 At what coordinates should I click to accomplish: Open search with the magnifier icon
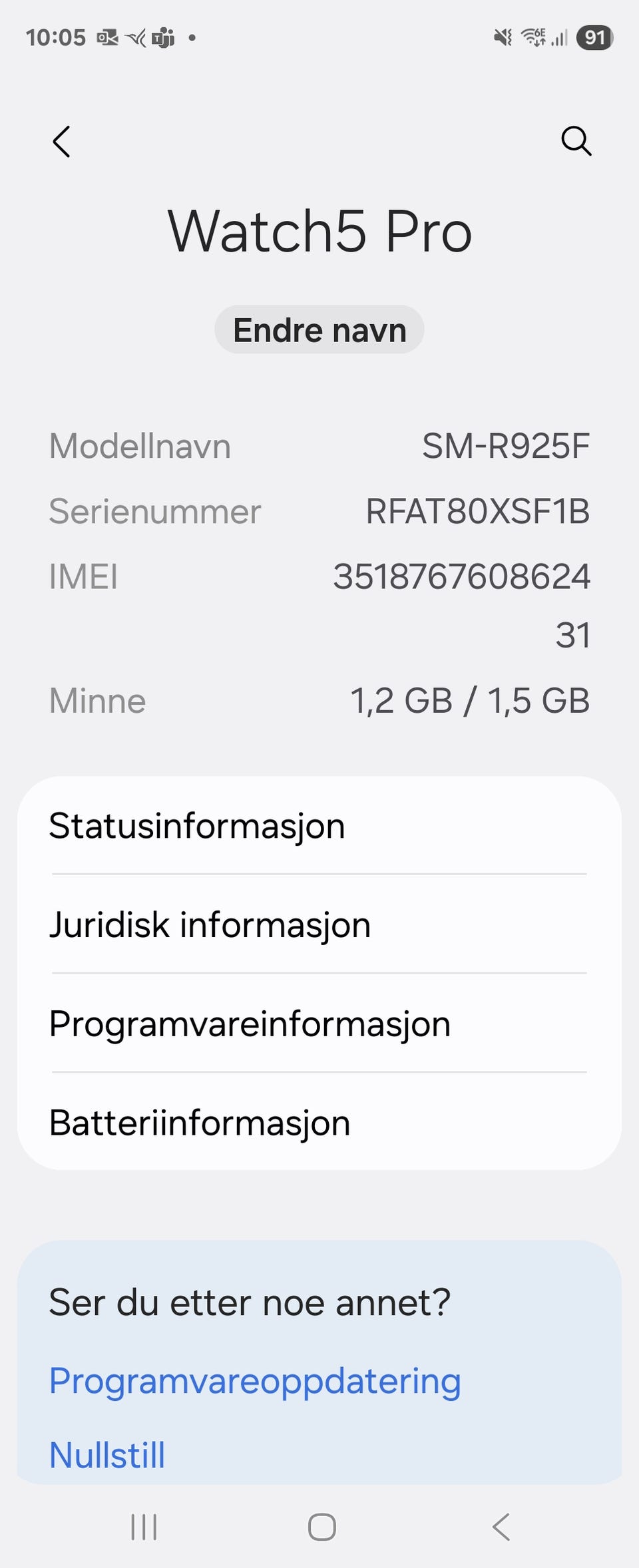pyautogui.click(x=576, y=141)
